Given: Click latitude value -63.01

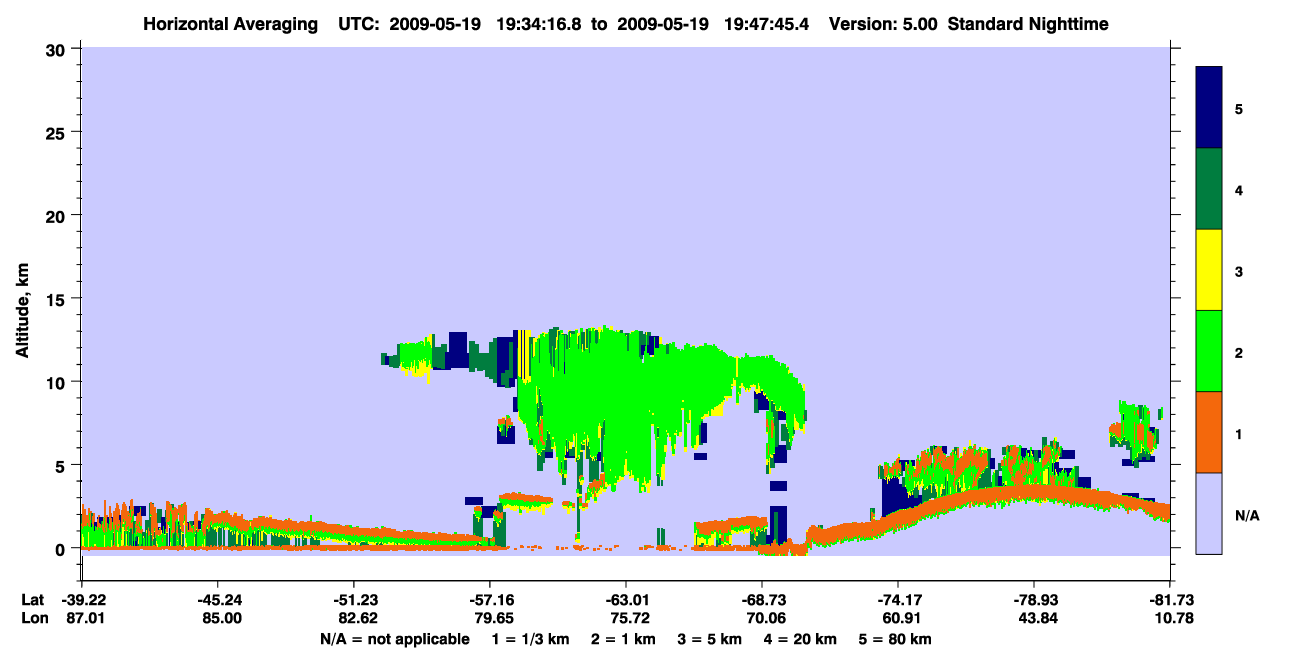Looking at the screenshot, I should (626, 600).
